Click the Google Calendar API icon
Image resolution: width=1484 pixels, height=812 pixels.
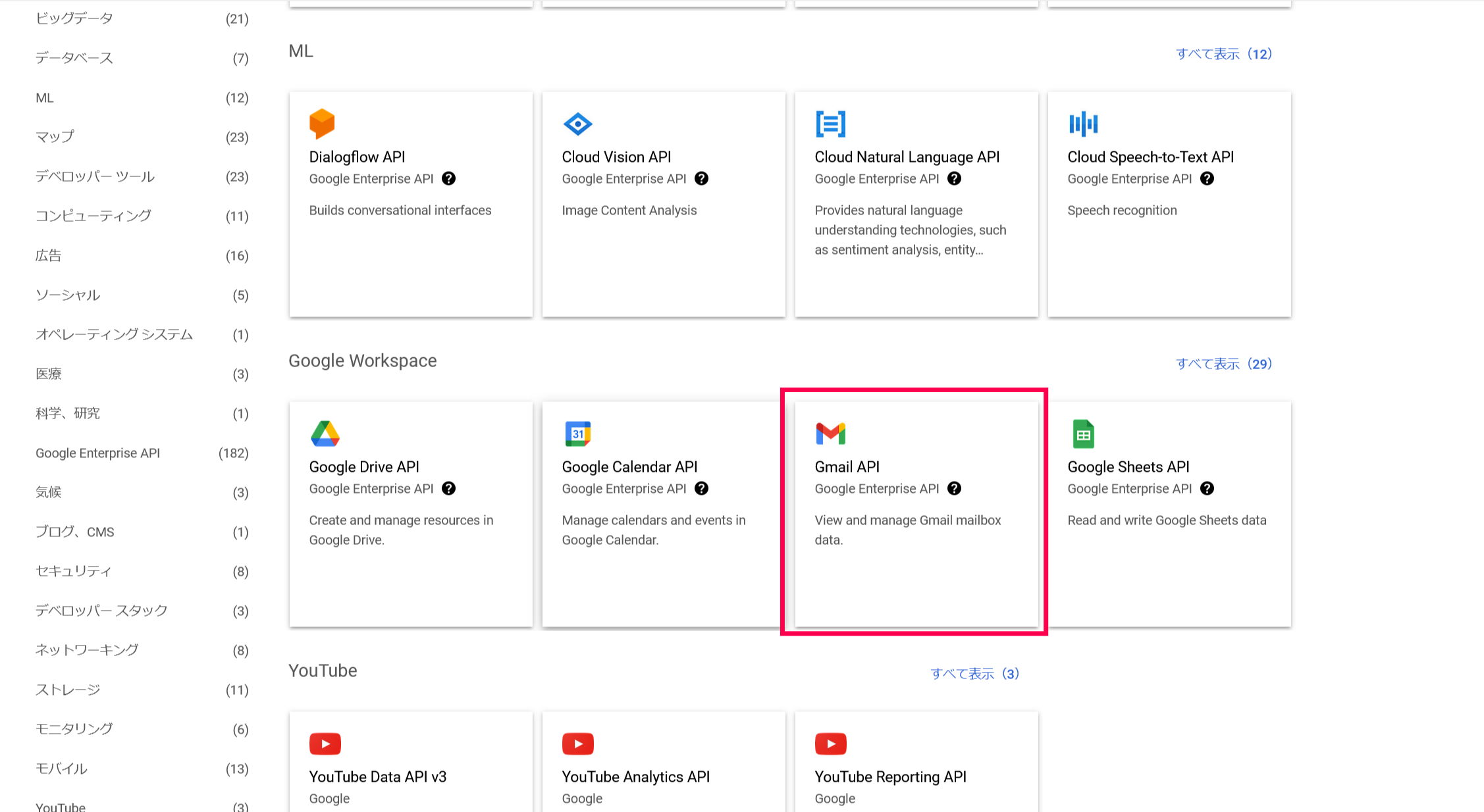577,434
